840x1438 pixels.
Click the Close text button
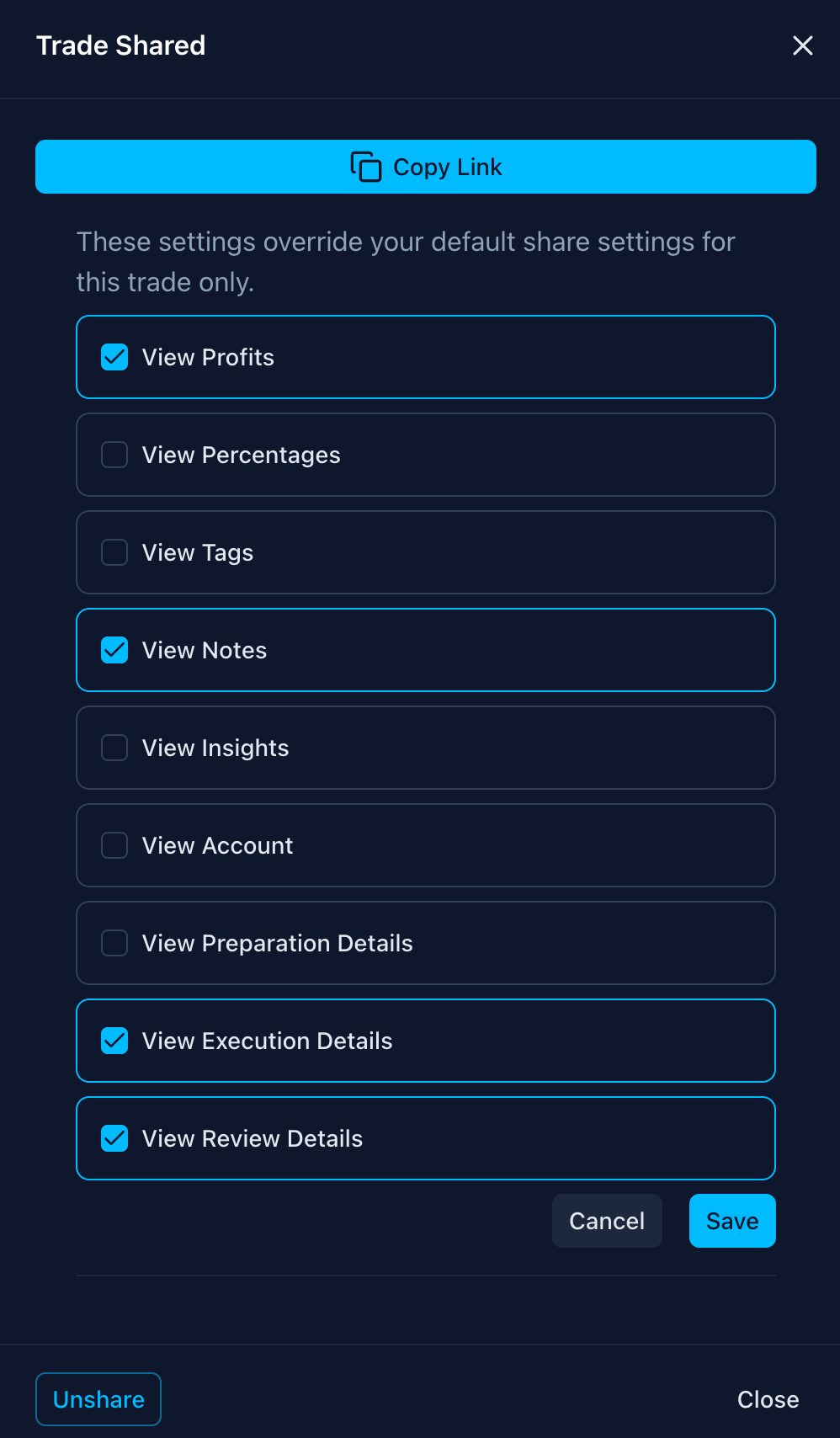(768, 1399)
